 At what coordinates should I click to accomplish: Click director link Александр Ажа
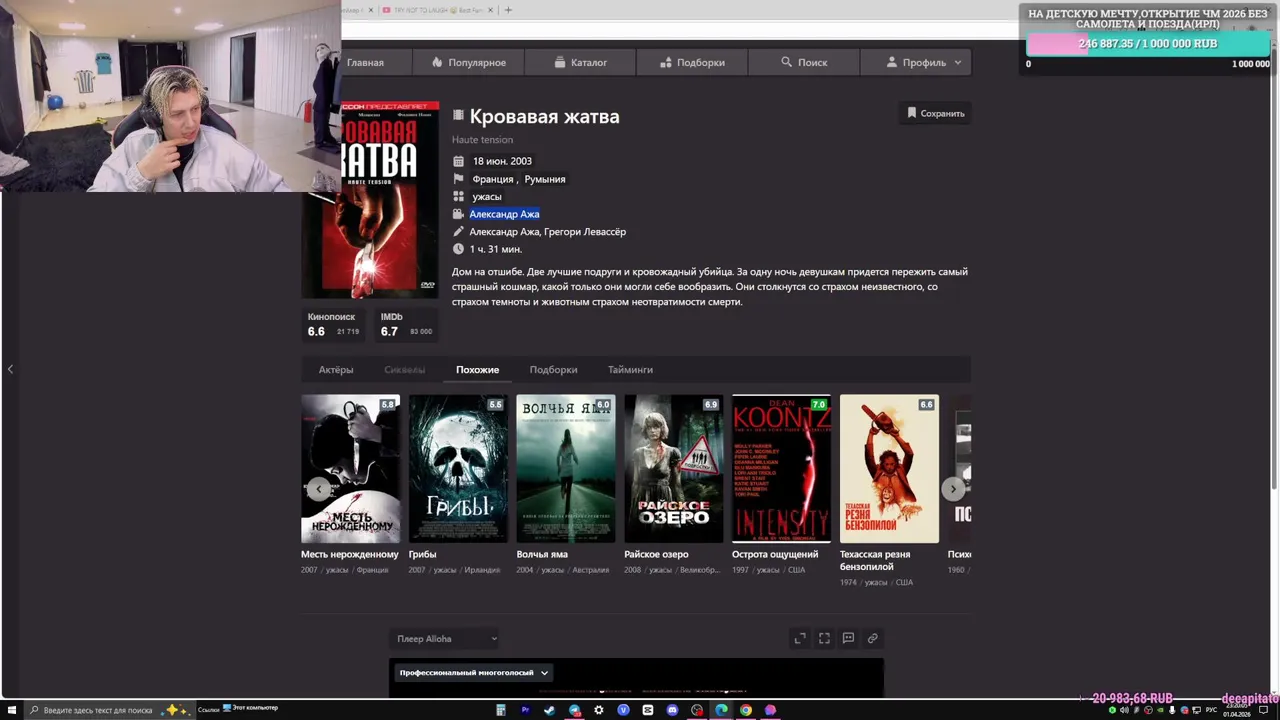[504, 214]
